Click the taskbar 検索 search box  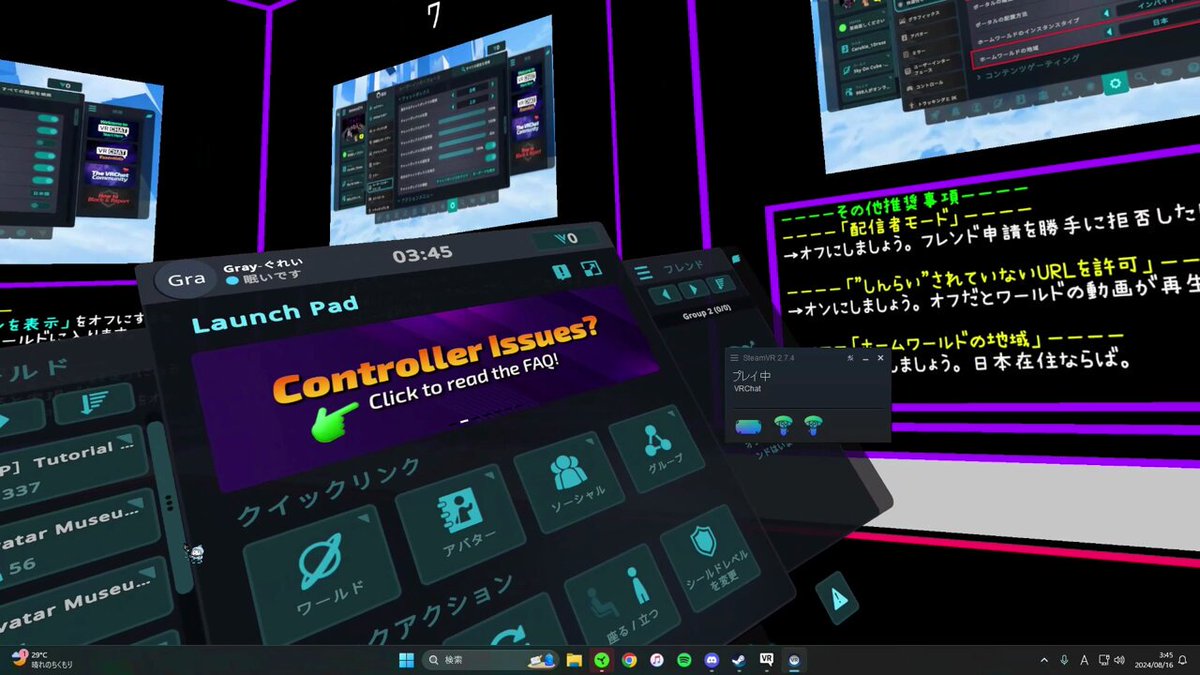pos(491,660)
